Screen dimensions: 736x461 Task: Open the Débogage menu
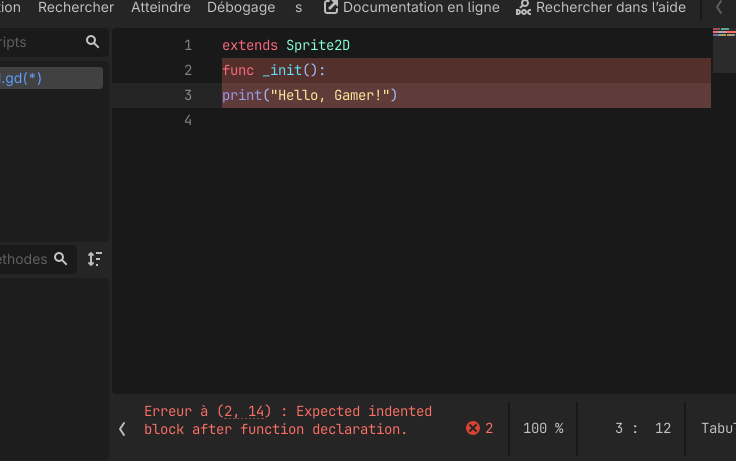(x=241, y=7)
